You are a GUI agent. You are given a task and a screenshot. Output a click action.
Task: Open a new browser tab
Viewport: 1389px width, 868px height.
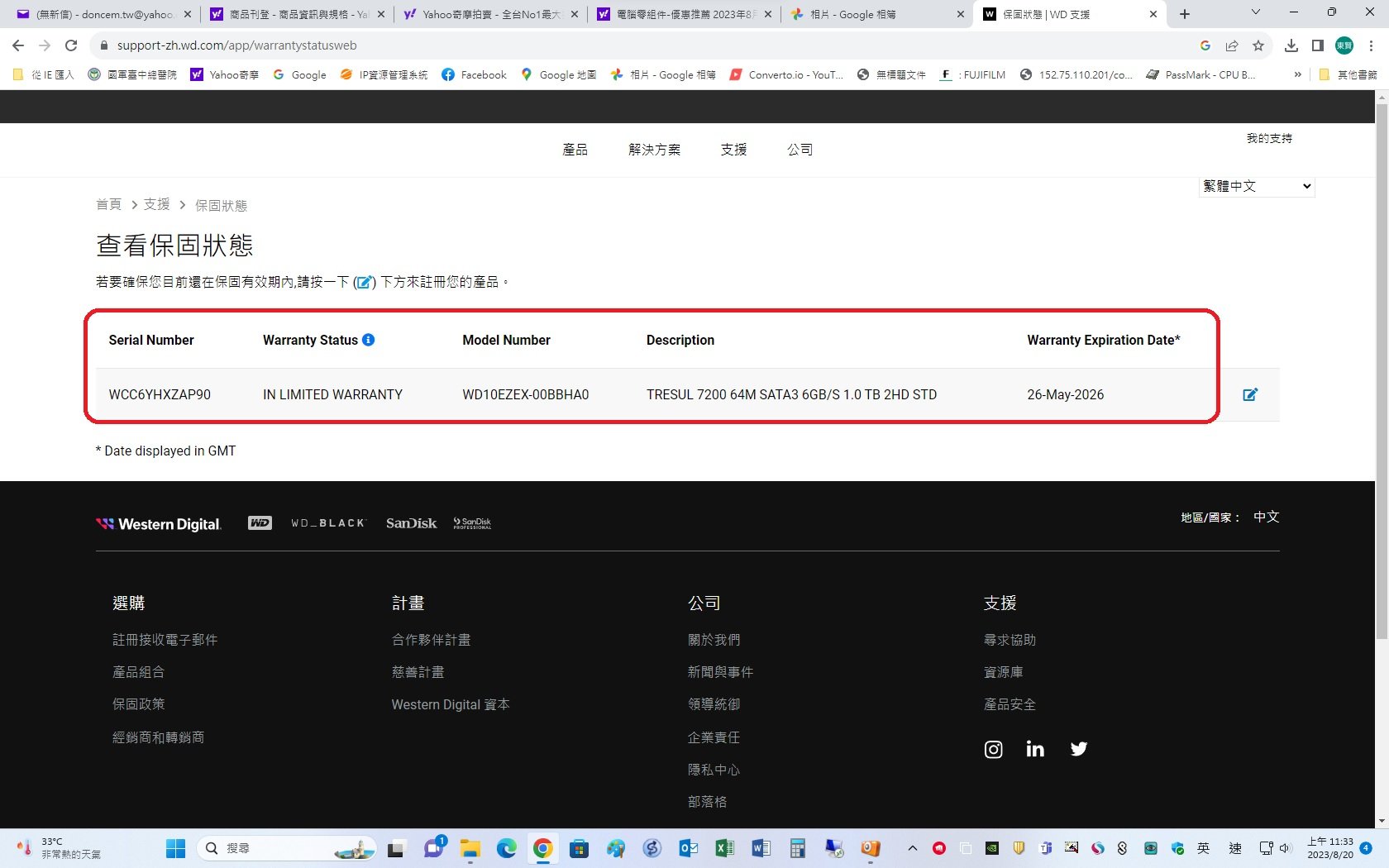(1185, 14)
